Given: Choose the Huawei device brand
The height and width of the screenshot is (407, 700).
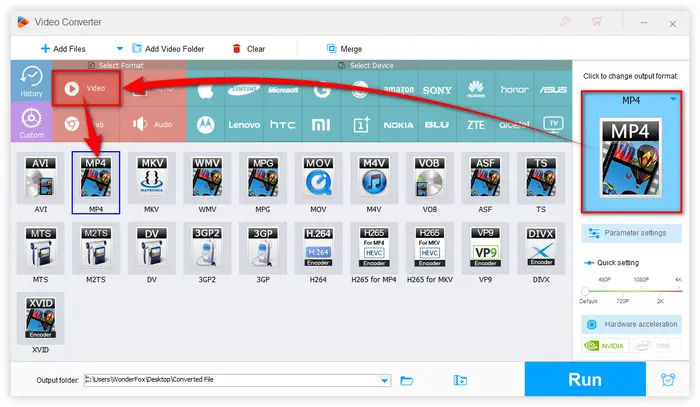Looking at the screenshot, I should click(476, 90).
